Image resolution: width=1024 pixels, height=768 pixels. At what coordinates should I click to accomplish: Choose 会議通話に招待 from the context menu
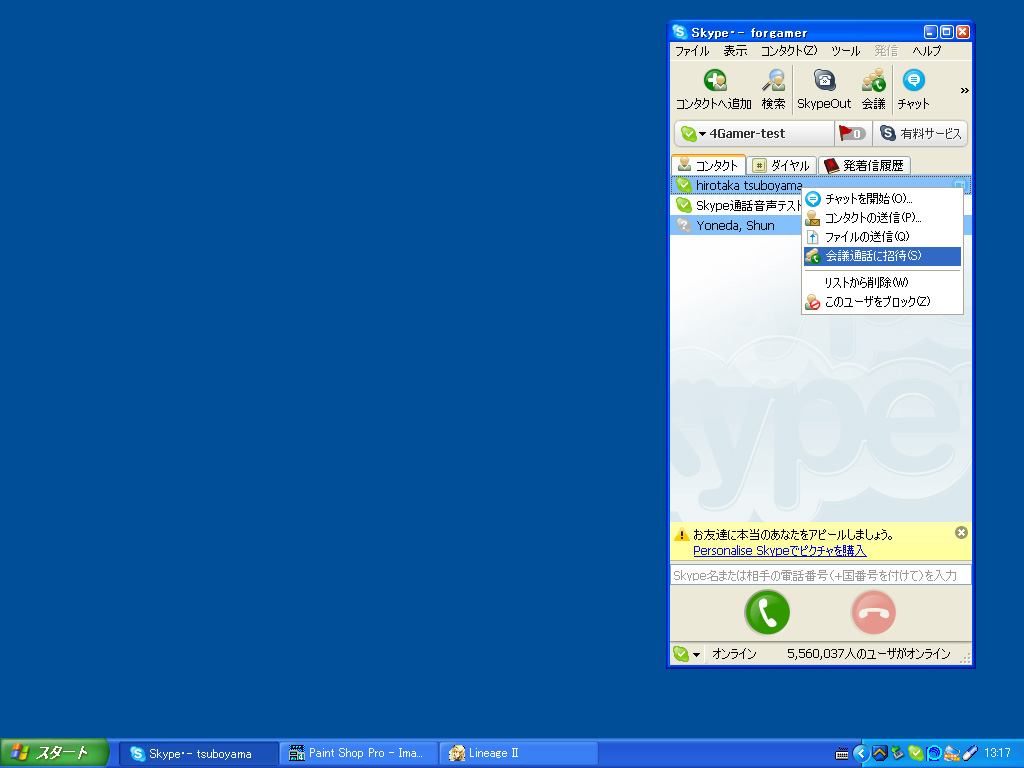click(x=882, y=256)
